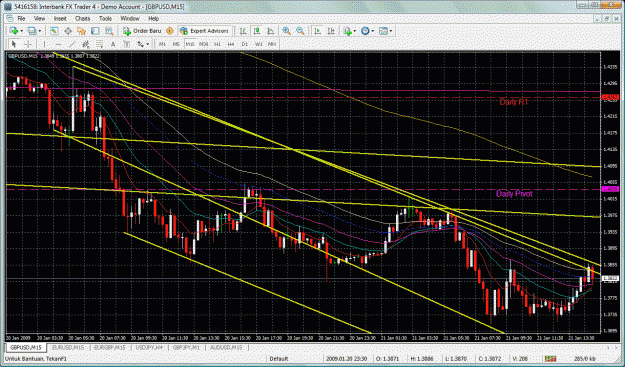Screen dimensions: 625x367
Task: Open the Indicators list icon
Action: pos(347,31)
